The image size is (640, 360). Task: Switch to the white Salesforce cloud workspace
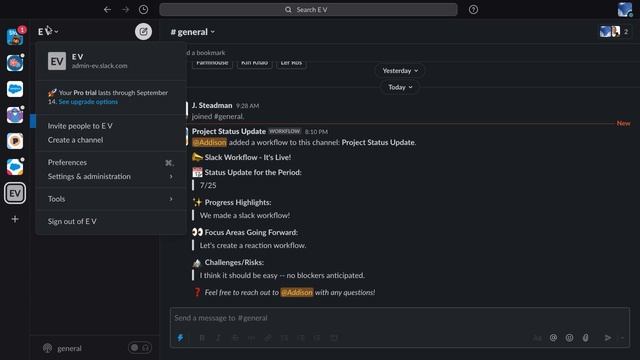tap(15, 89)
